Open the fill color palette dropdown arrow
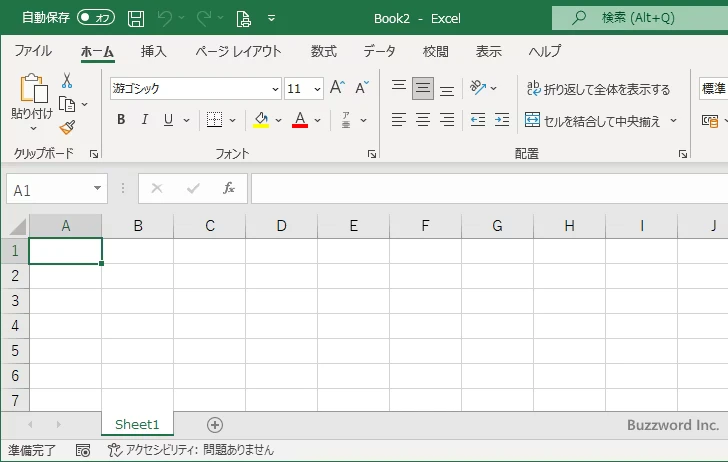 coord(278,120)
